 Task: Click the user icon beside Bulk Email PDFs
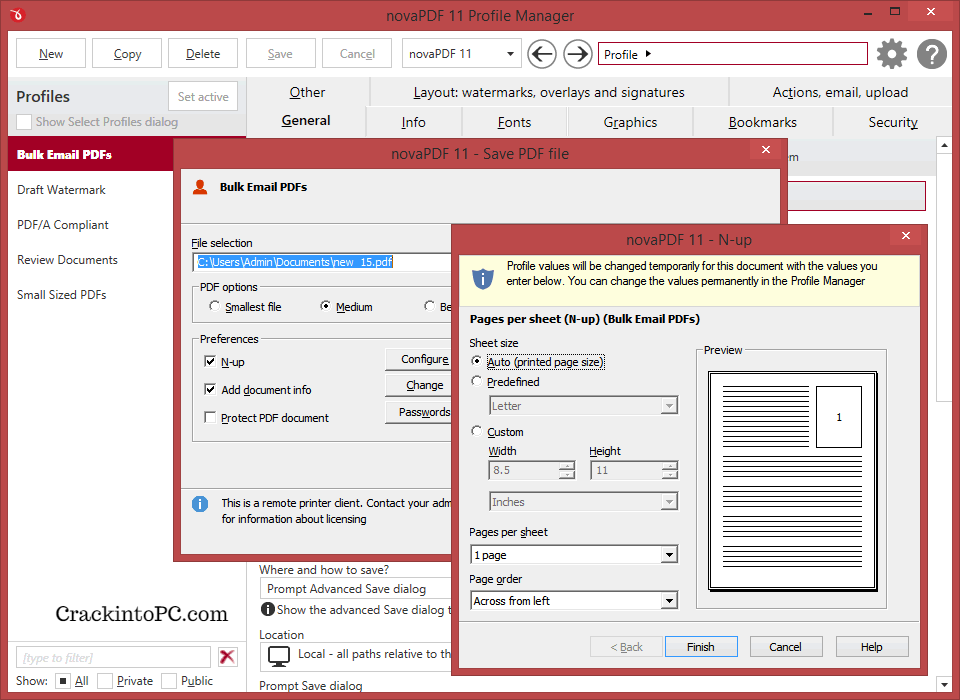coord(200,187)
